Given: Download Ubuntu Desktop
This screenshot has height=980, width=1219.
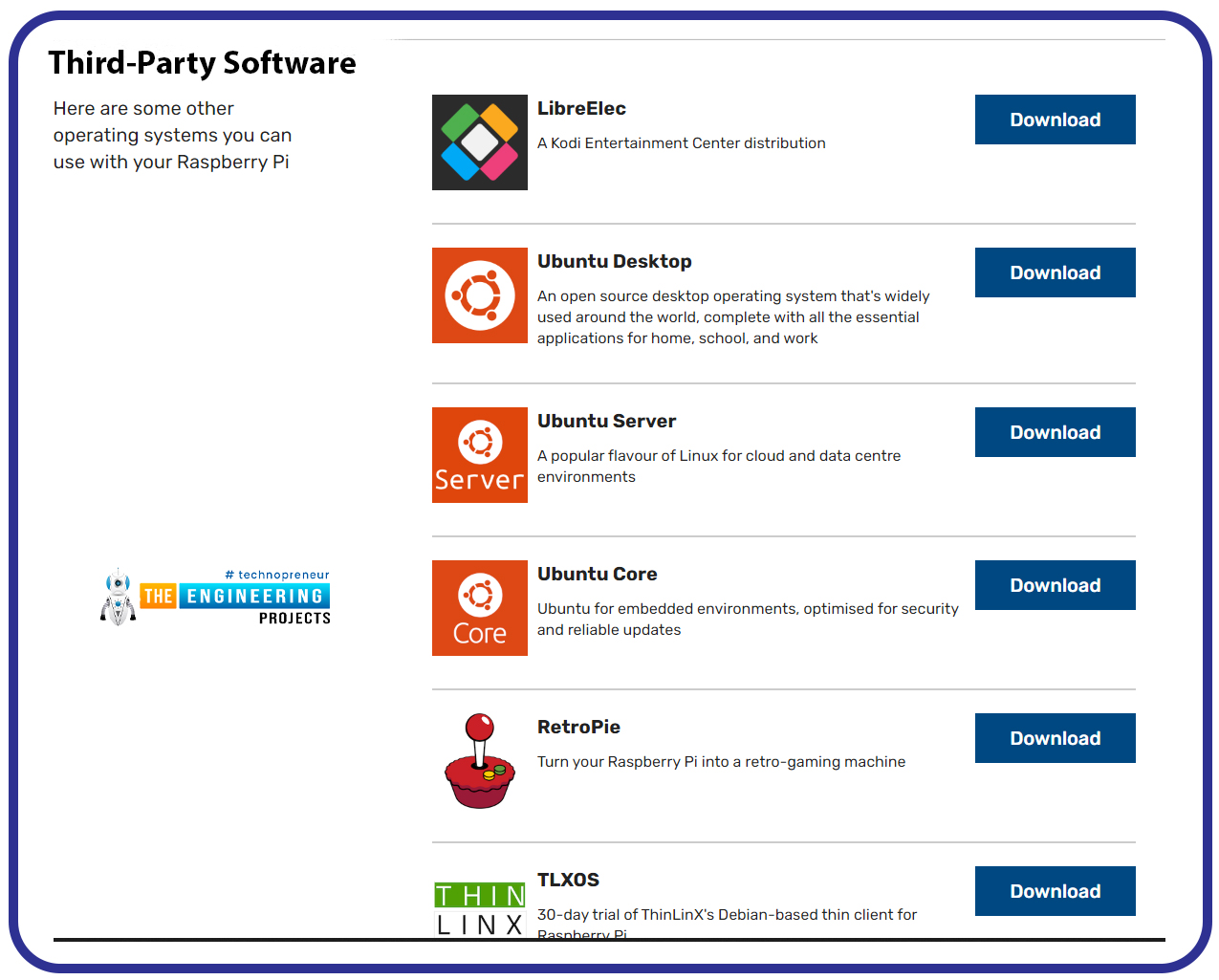Looking at the screenshot, I should 1056,272.
